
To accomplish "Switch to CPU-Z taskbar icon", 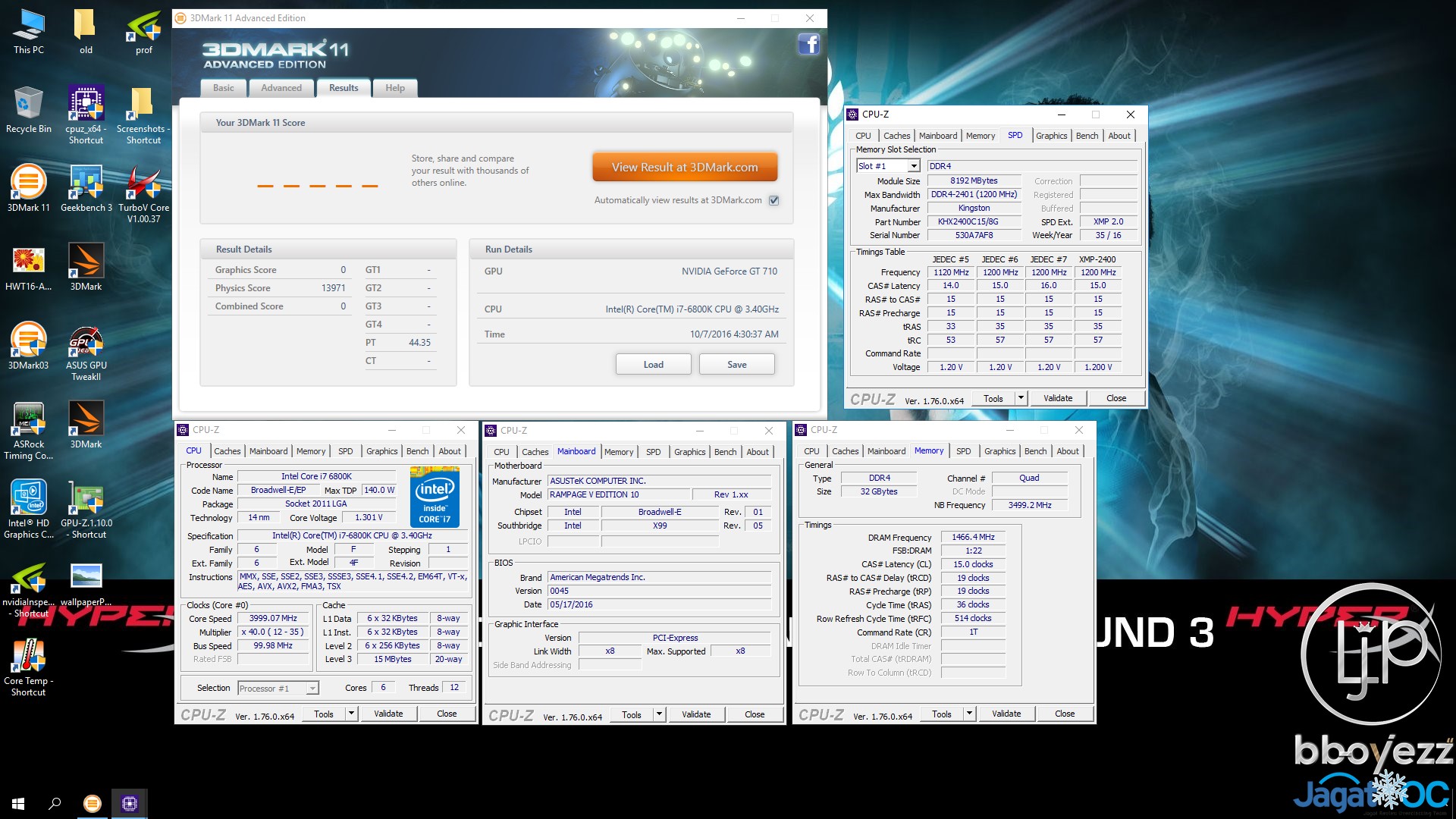I will [x=130, y=804].
